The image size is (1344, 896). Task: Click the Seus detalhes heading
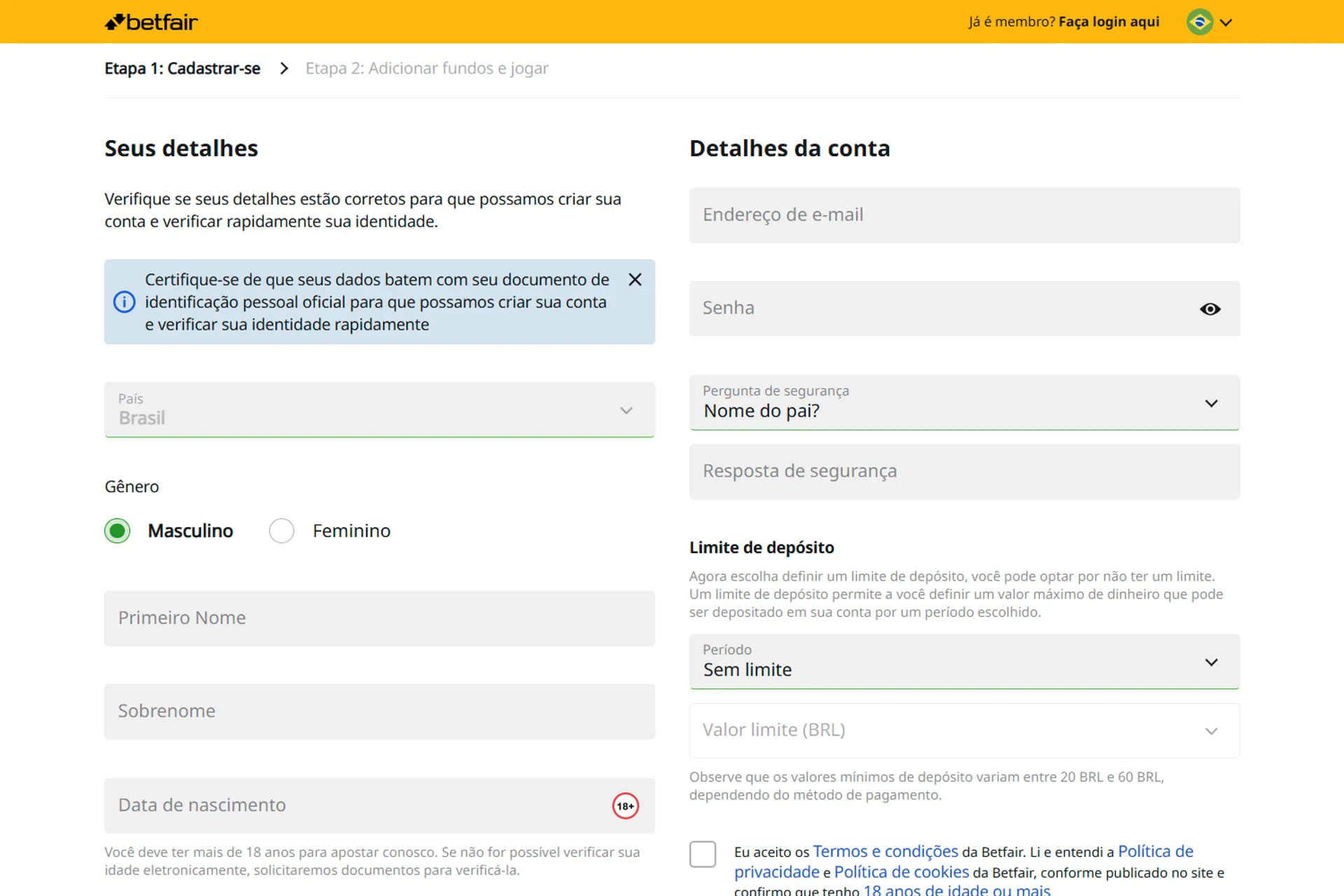tap(181, 148)
